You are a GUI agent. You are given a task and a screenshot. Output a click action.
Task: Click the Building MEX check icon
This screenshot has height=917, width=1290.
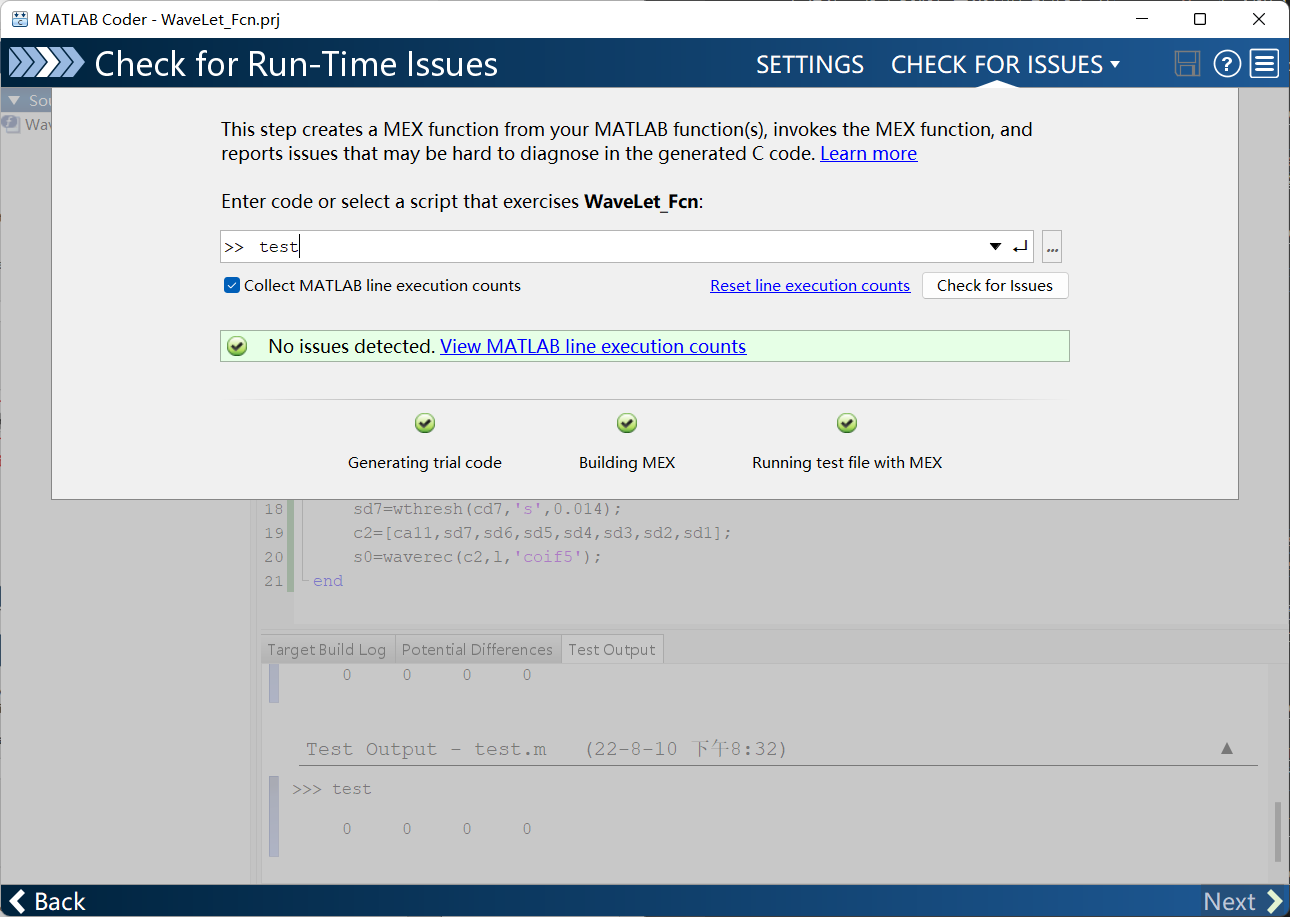pos(627,424)
